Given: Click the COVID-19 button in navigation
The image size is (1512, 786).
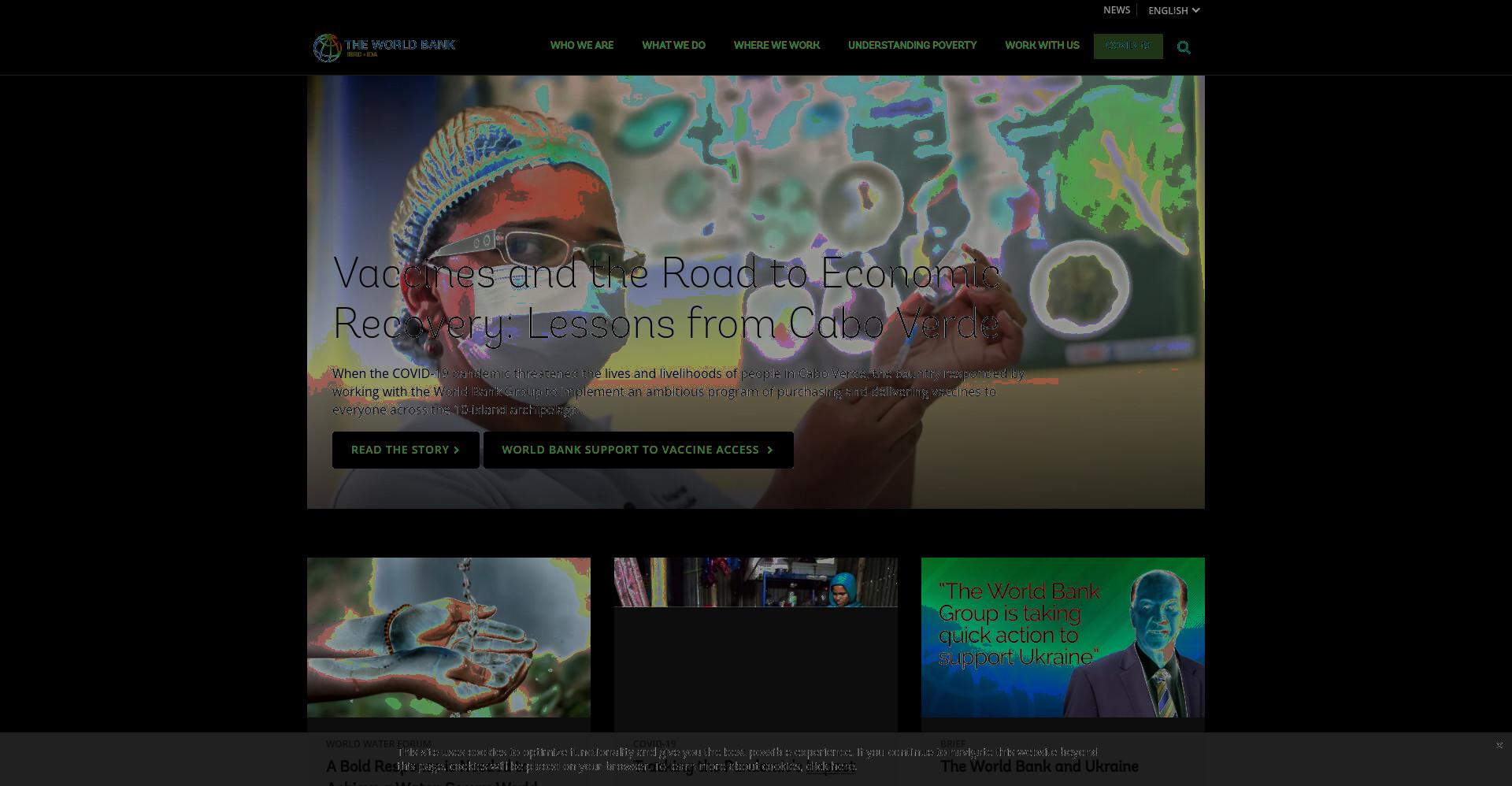Looking at the screenshot, I should click(1128, 46).
